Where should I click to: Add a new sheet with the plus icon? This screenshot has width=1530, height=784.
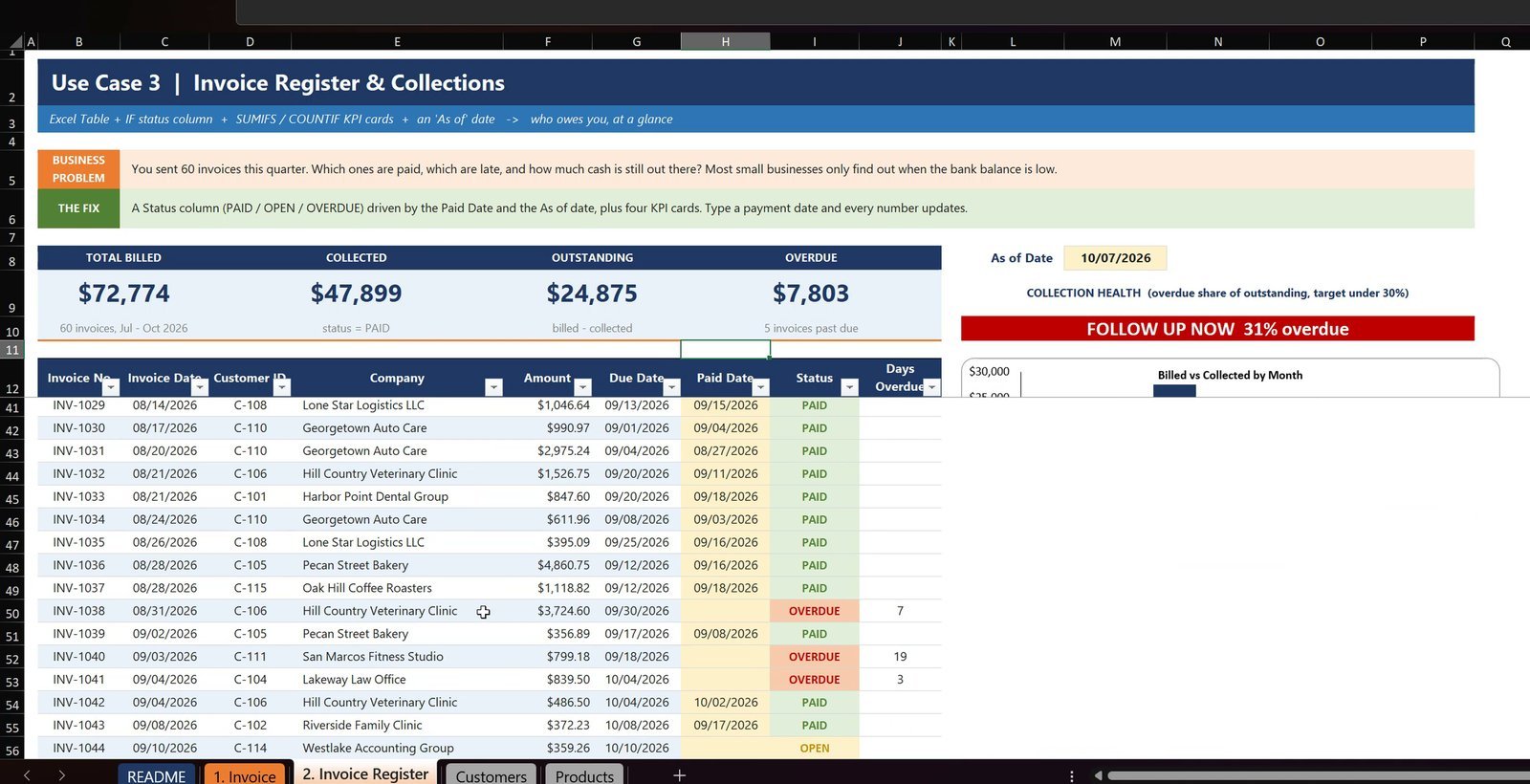(x=679, y=775)
